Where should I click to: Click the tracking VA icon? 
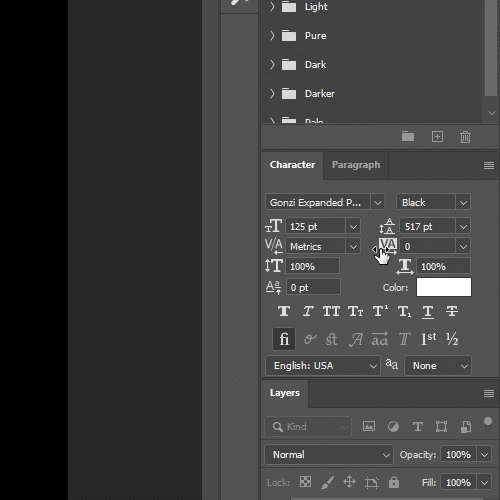pyautogui.click(x=388, y=246)
